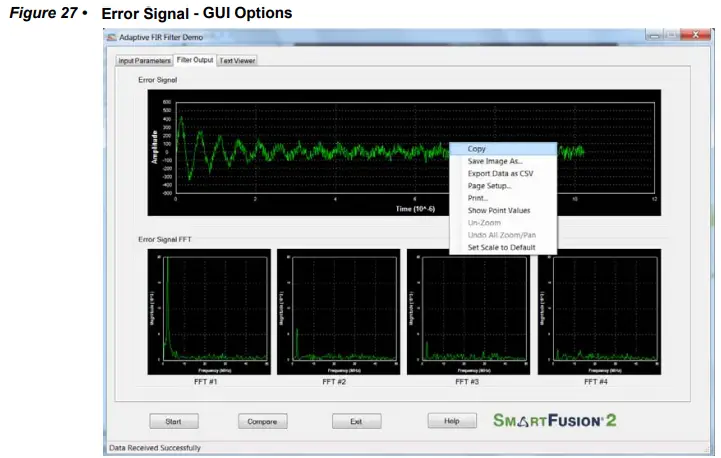This screenshot has height=458, width=721.
Task: Select Save Image As... menu entry
Action: click(503, 161)
